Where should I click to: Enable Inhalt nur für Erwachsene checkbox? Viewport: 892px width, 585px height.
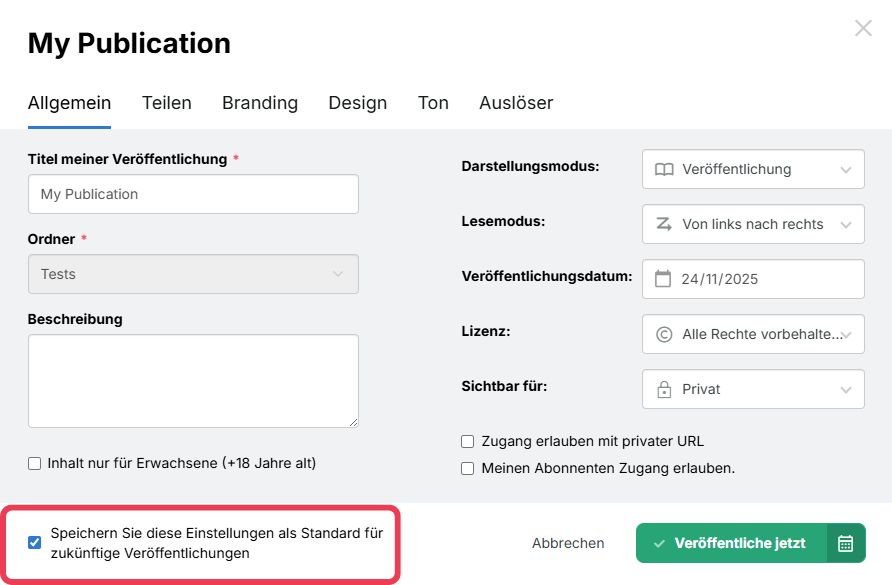point(35,463)
